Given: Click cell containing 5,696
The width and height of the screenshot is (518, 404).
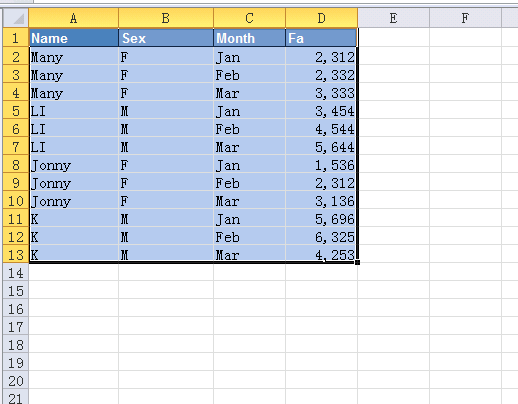Looking at the screenshot, I should 321,219.
